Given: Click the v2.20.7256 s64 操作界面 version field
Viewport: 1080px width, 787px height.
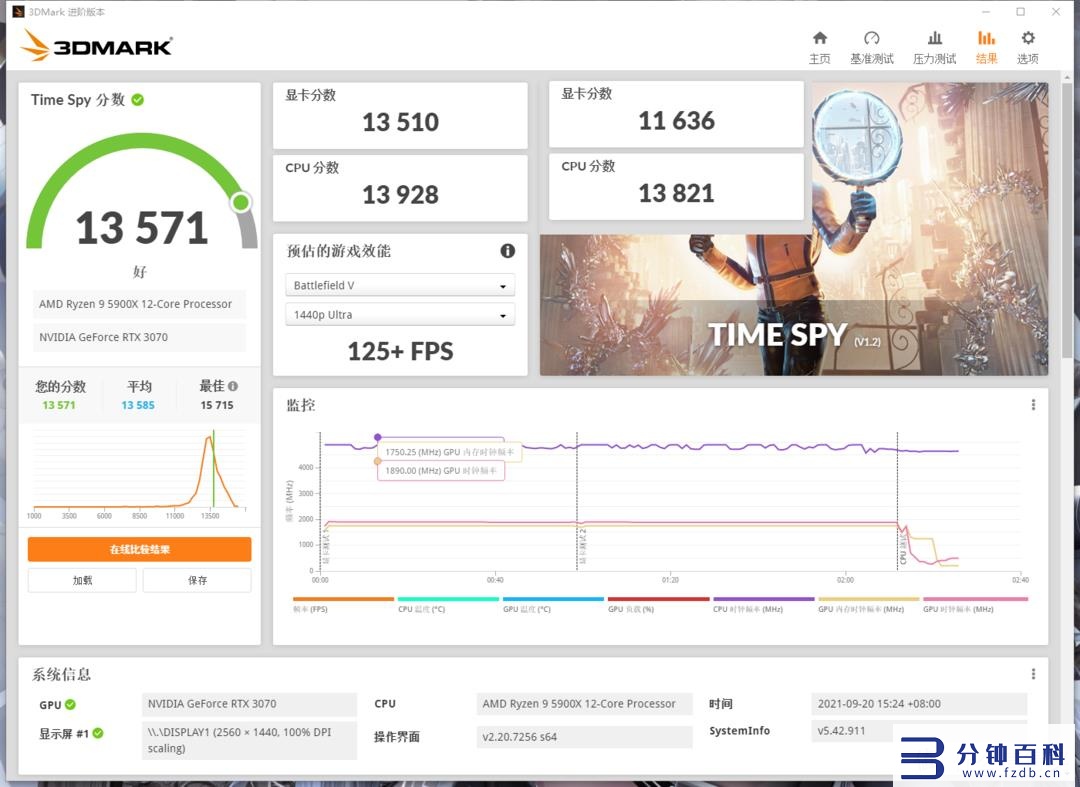Looking at the screenshot, I should pyautogui.click(x=584, y=737).
